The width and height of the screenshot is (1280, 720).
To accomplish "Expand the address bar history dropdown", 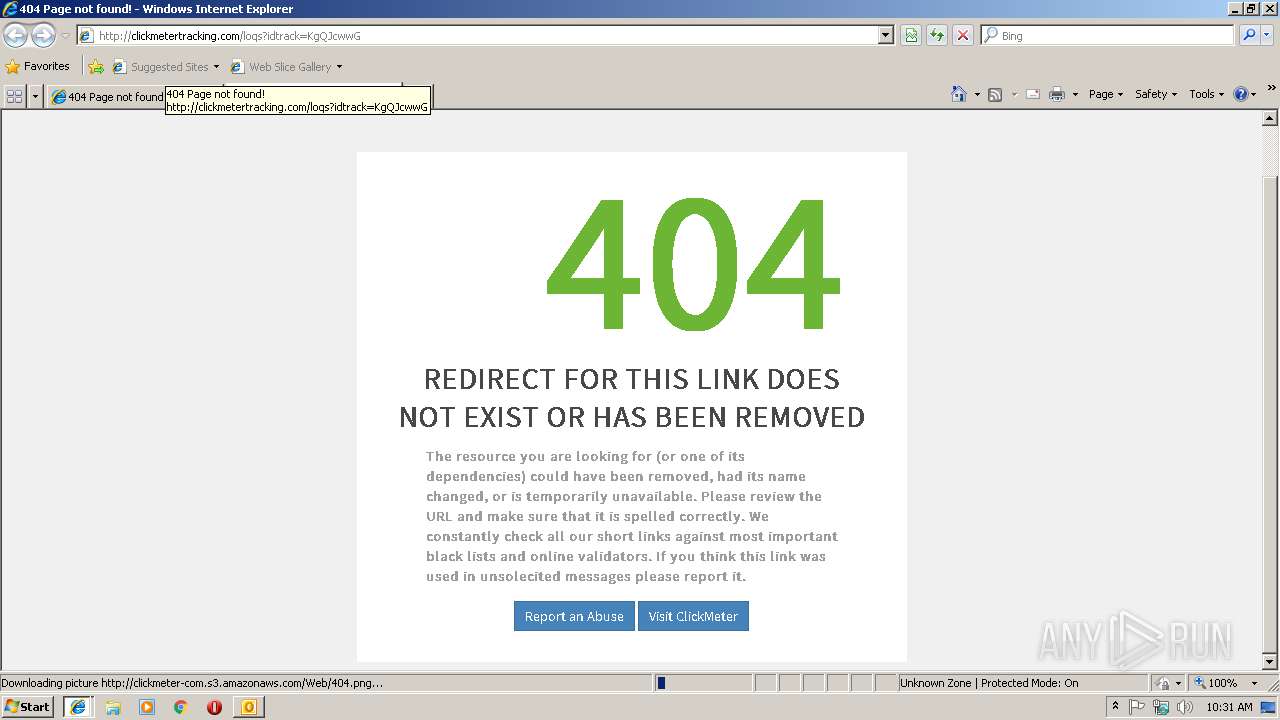I will (x=886, y=35).
